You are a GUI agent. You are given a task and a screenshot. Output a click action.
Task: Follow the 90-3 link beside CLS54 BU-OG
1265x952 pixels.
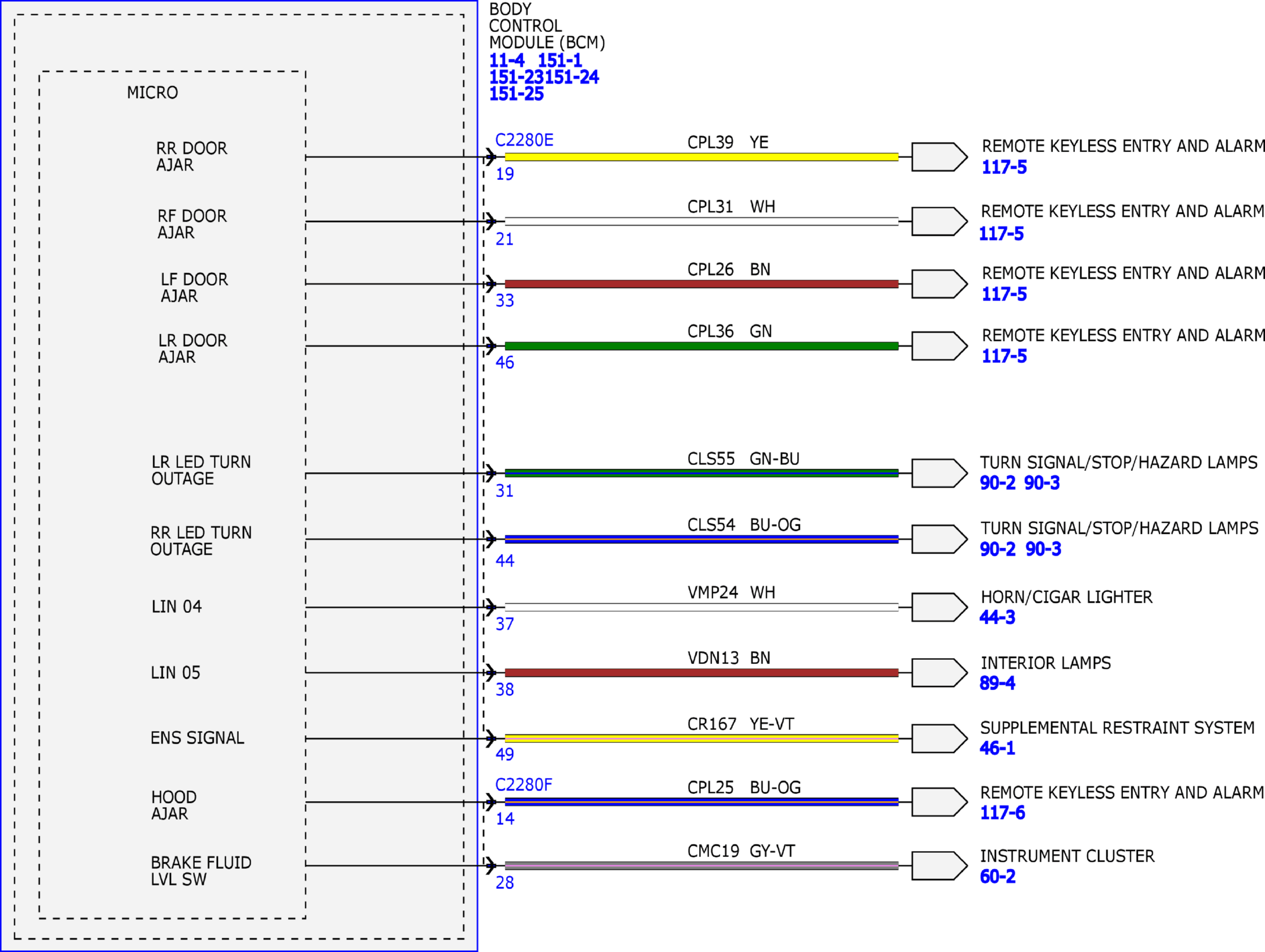pos(1043,549)
